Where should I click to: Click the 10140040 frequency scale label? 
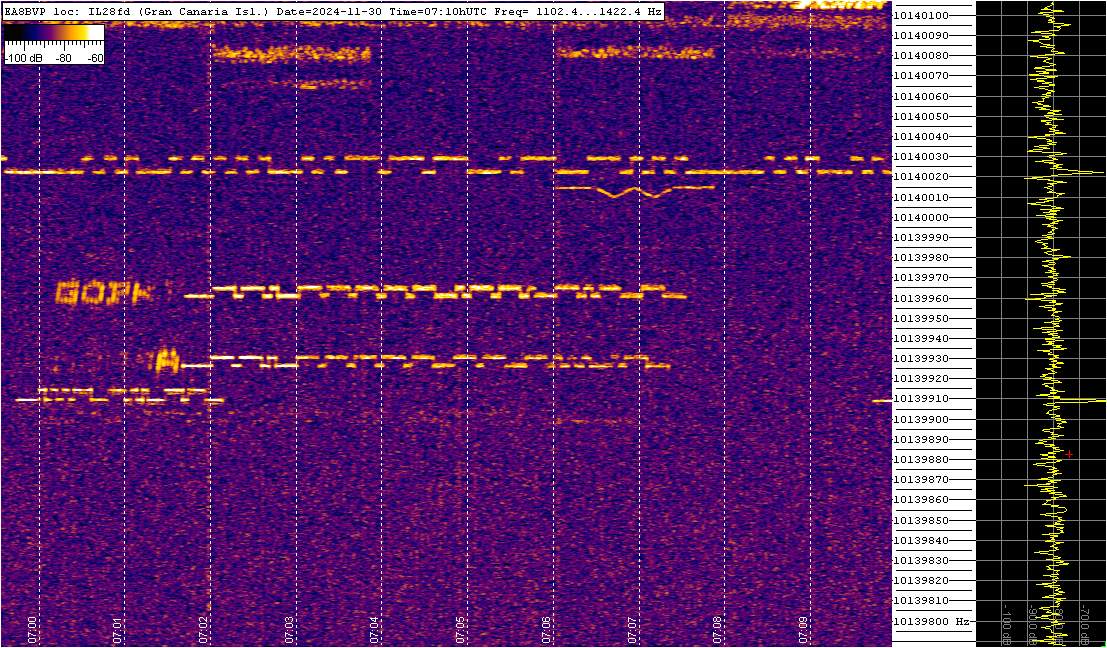[x=920, y=136]
